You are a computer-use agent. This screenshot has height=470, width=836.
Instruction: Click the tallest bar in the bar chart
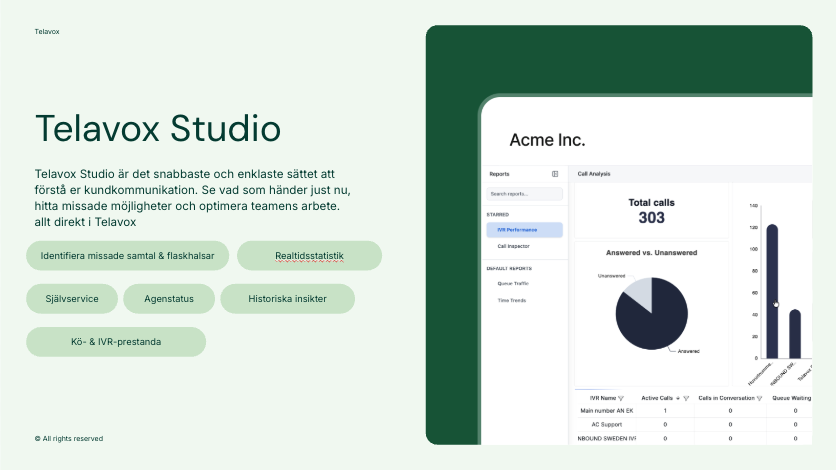pyautogui.click(x=771, y=290)
